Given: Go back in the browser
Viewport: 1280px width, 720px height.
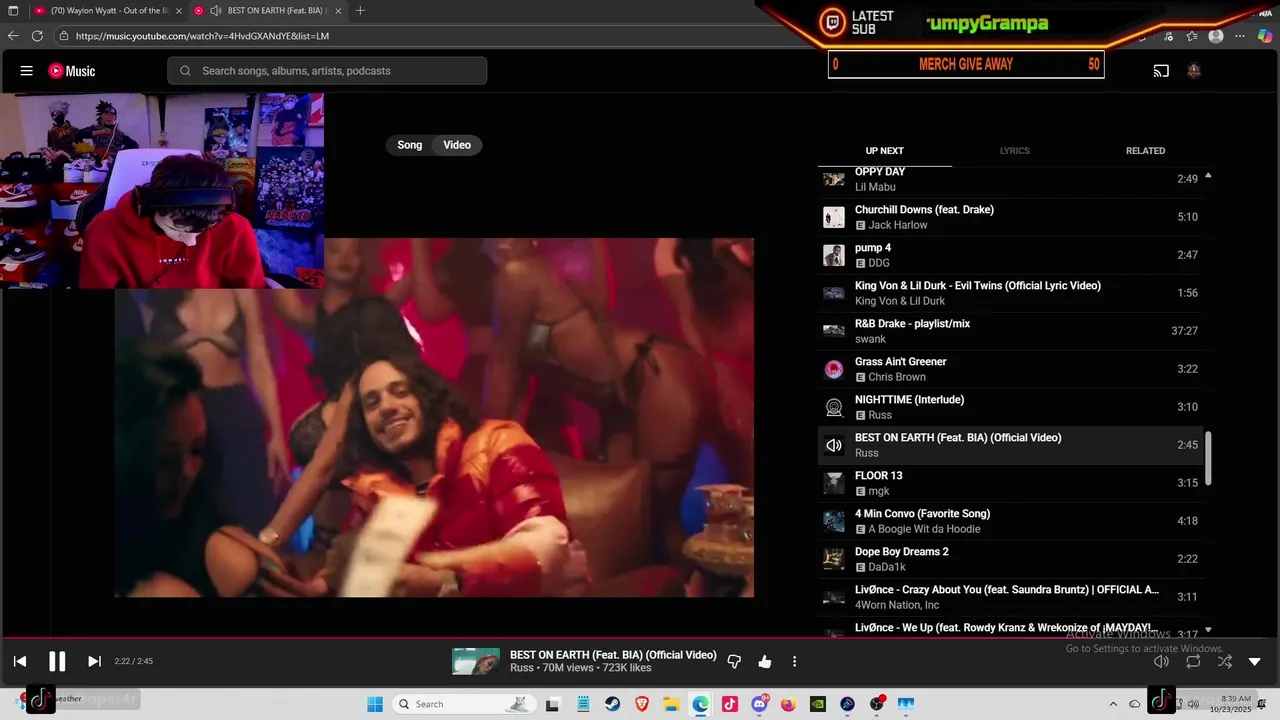Looking at the screenshot, I should (x=13, y=36).
